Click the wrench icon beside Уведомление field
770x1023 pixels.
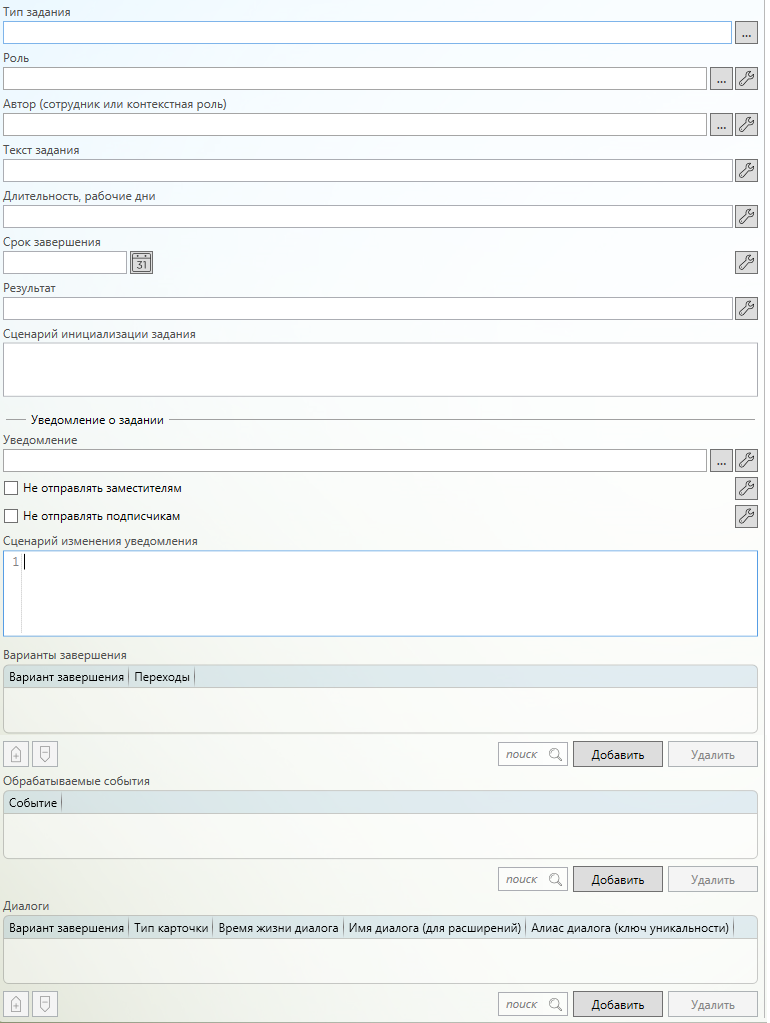(746, 460)
